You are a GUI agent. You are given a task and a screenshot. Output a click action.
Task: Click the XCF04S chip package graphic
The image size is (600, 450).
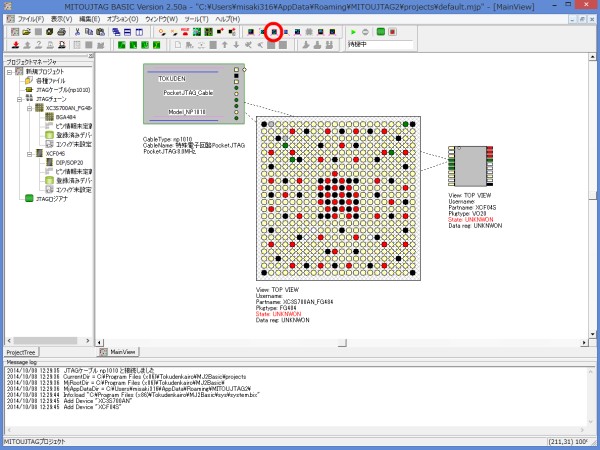pos(467,159)
